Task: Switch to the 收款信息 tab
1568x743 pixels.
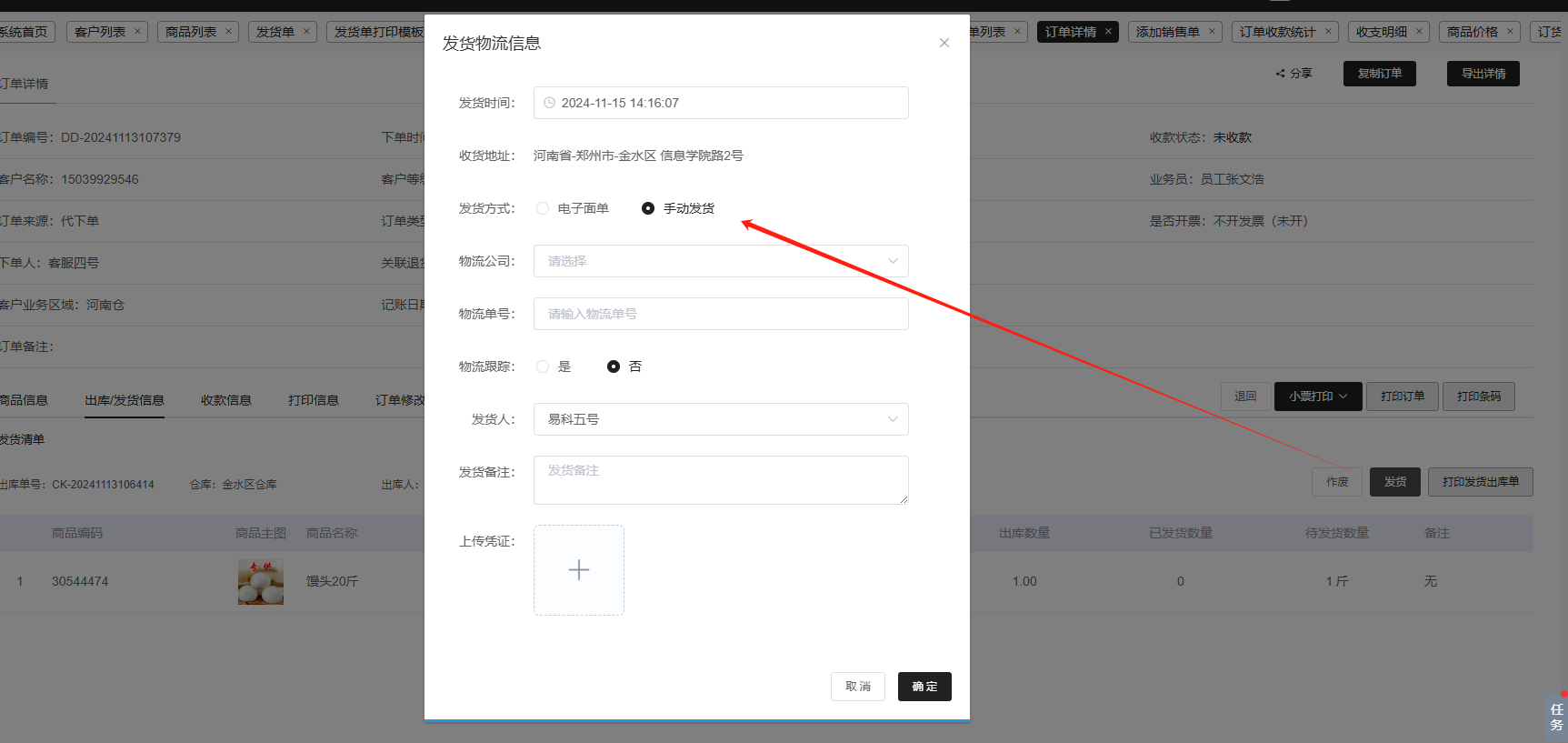Action: pyautogui.click(x=226, y=400)
